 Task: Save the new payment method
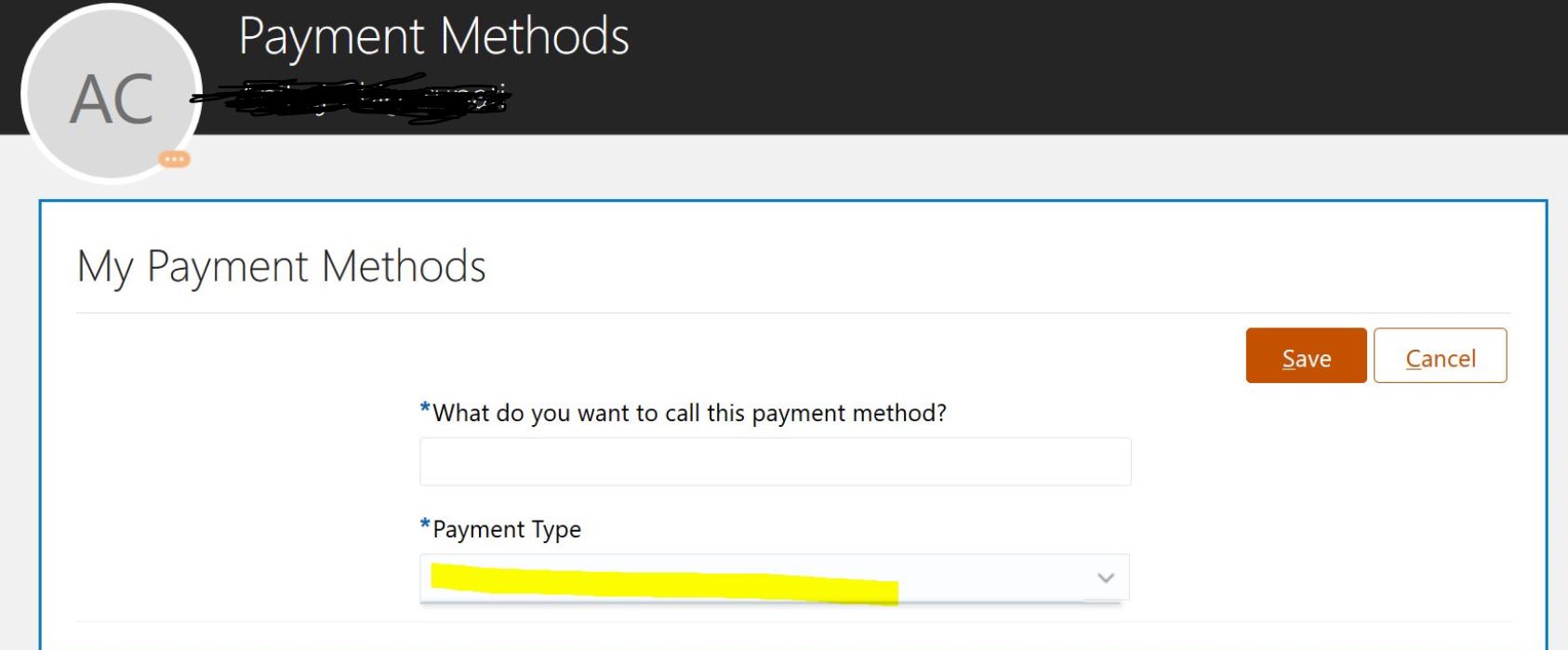click(x=1305, y=356)
